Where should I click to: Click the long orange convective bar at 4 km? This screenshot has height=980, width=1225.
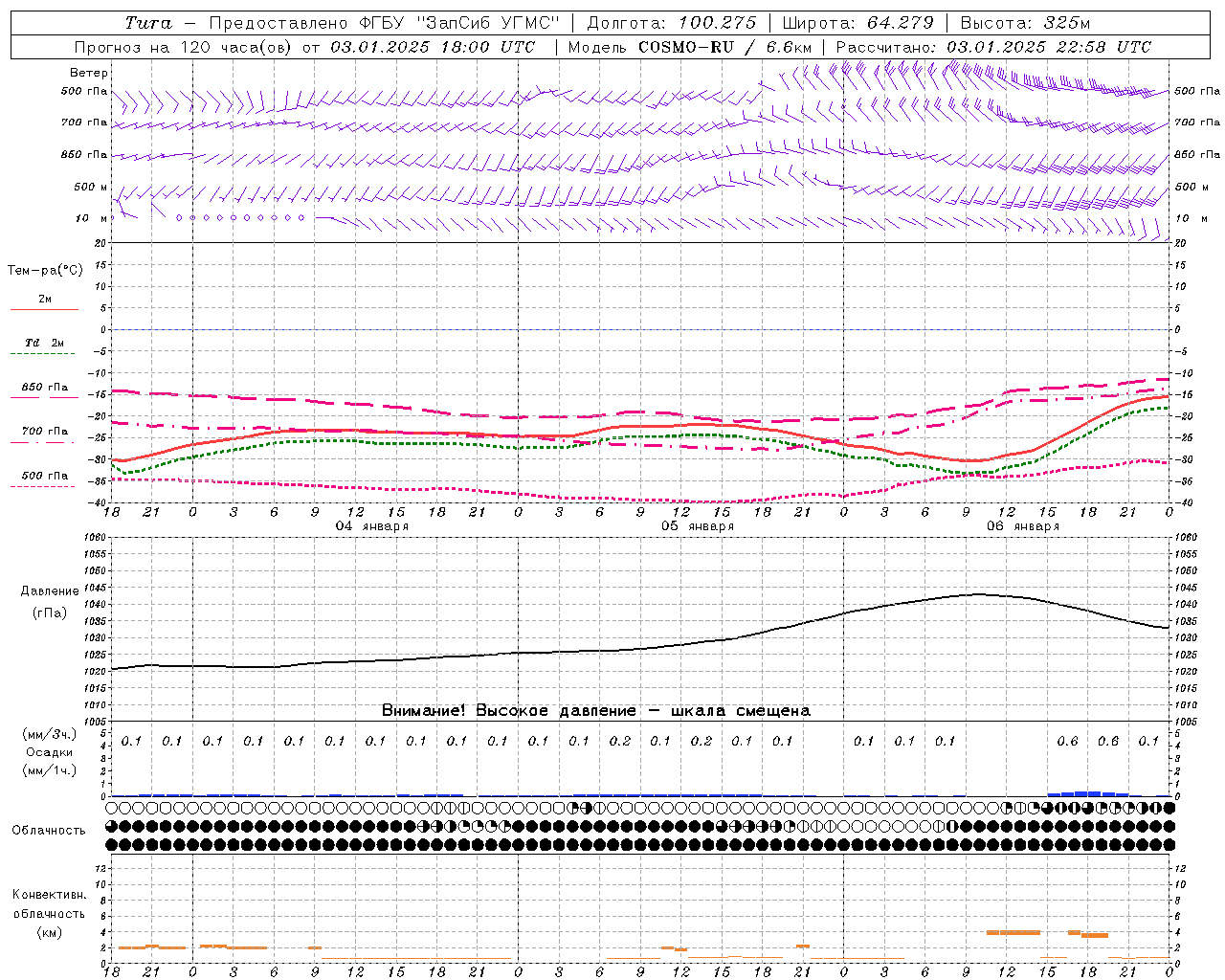tap(1013, 932)
